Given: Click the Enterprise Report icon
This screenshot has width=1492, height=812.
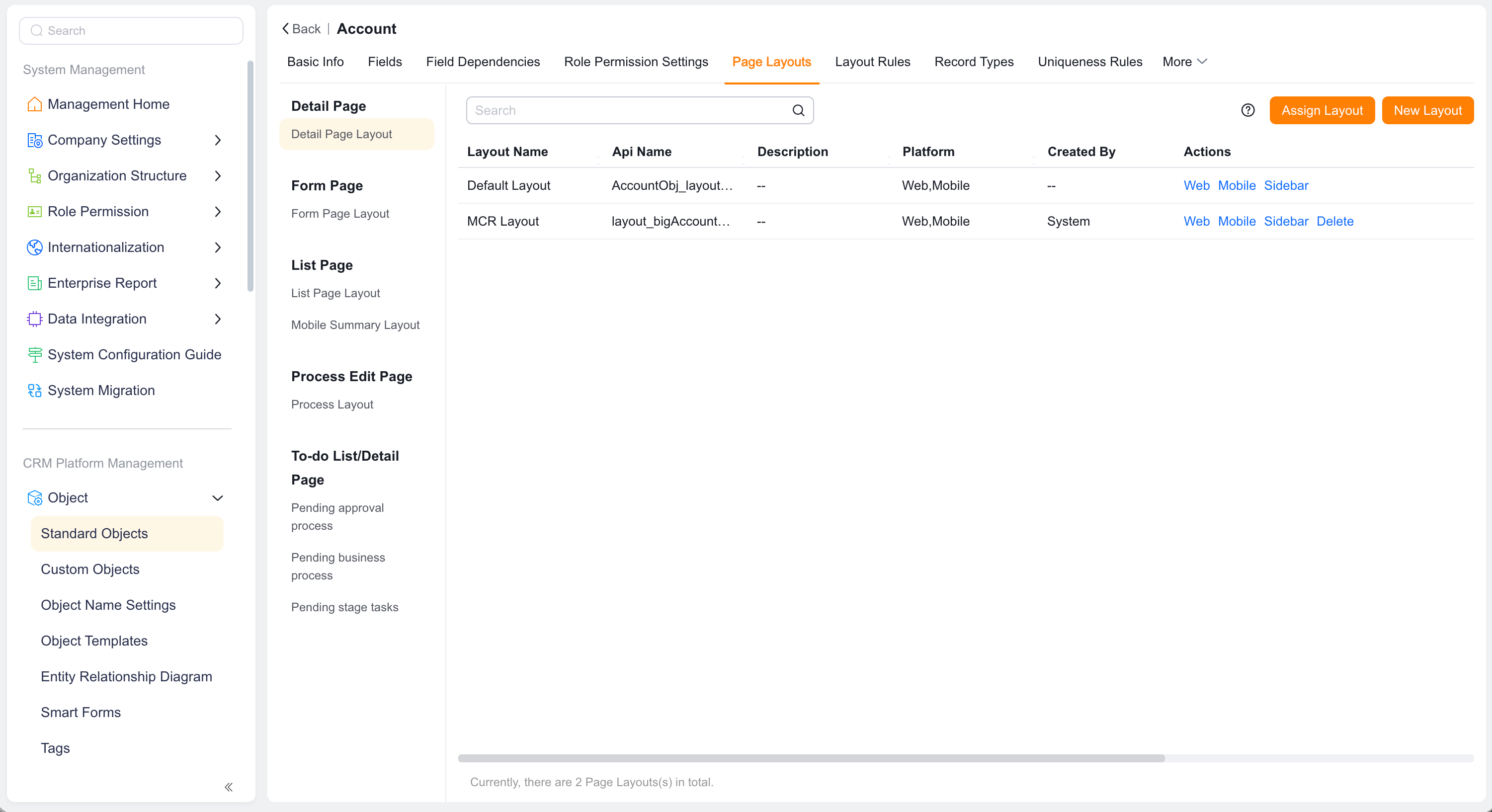Looking at the screenshot, I should 35,283.
